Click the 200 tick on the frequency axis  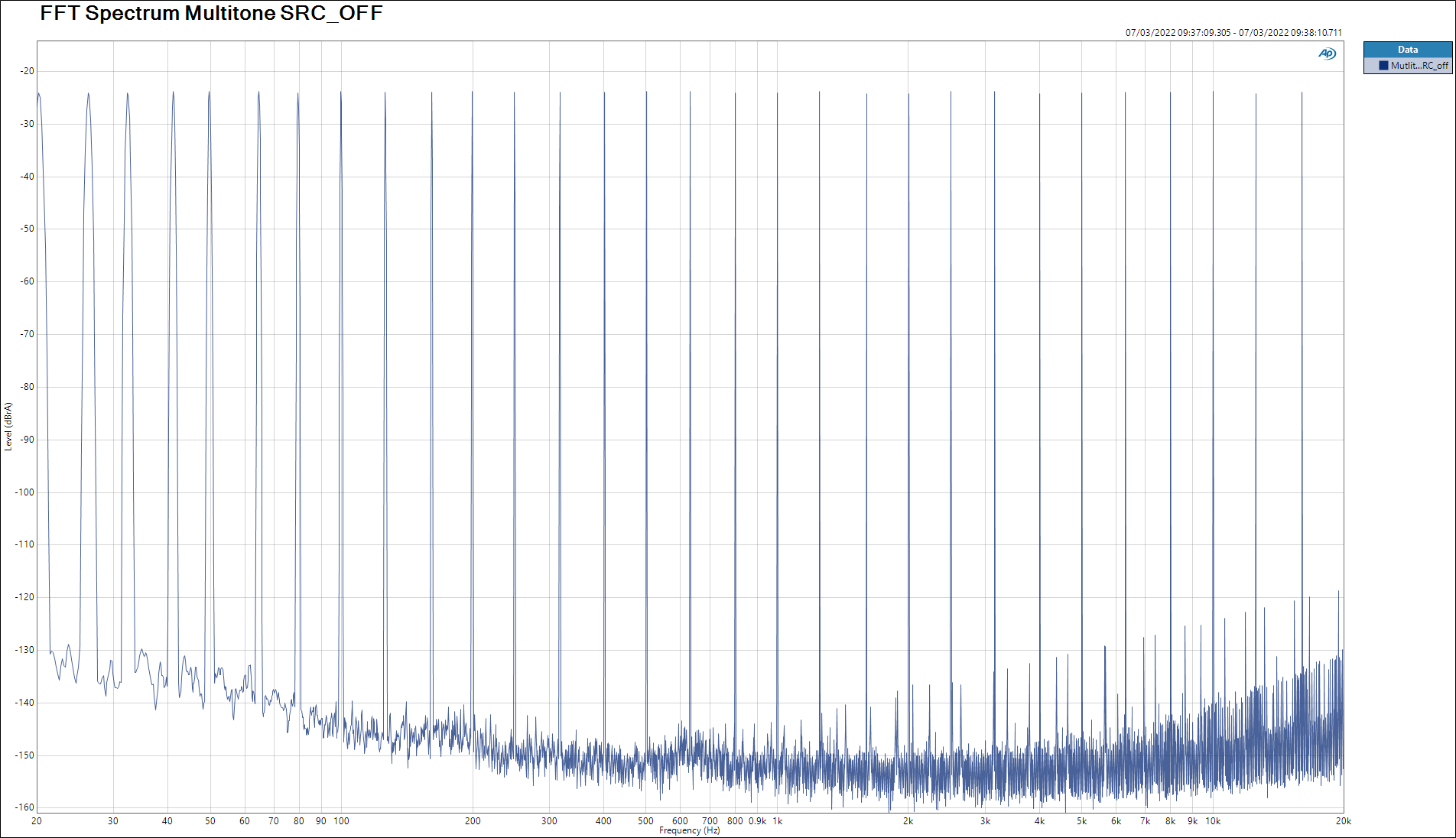click(473, 821)
